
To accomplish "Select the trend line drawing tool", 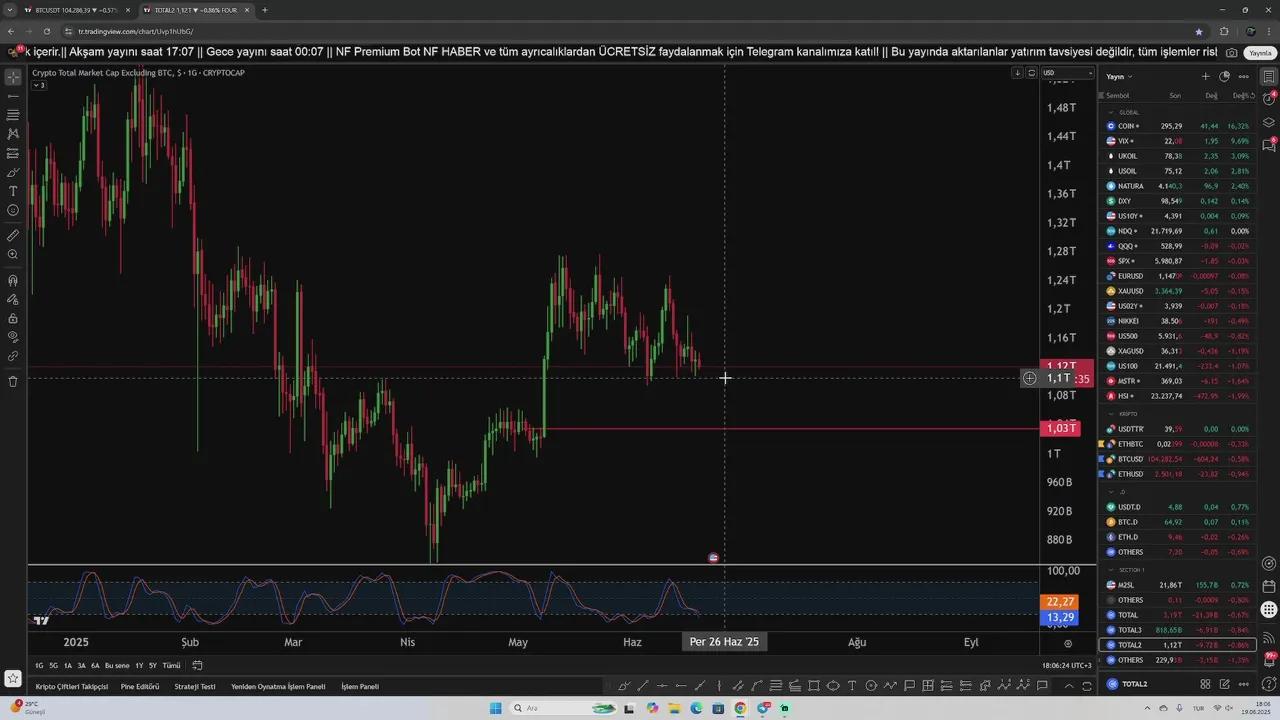I will click(x=13, y=96).
